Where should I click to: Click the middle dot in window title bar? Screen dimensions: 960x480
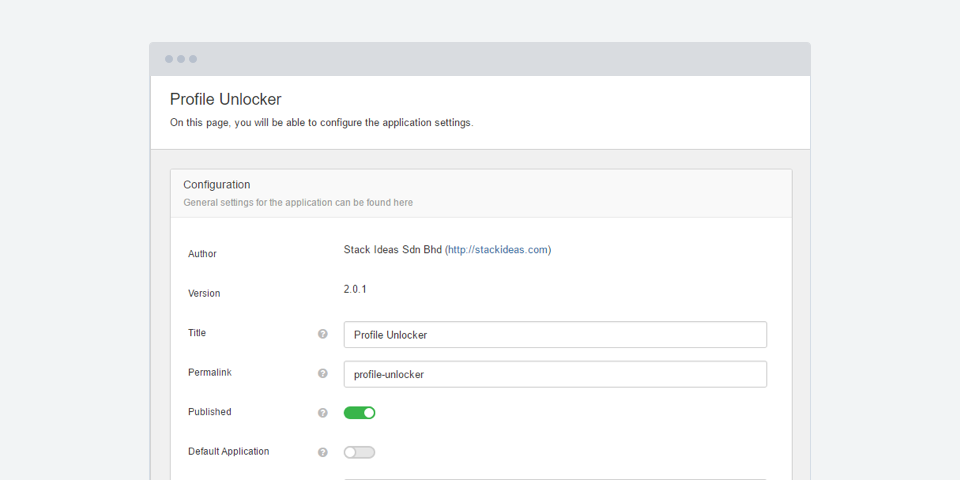click(x=181, y=59)
